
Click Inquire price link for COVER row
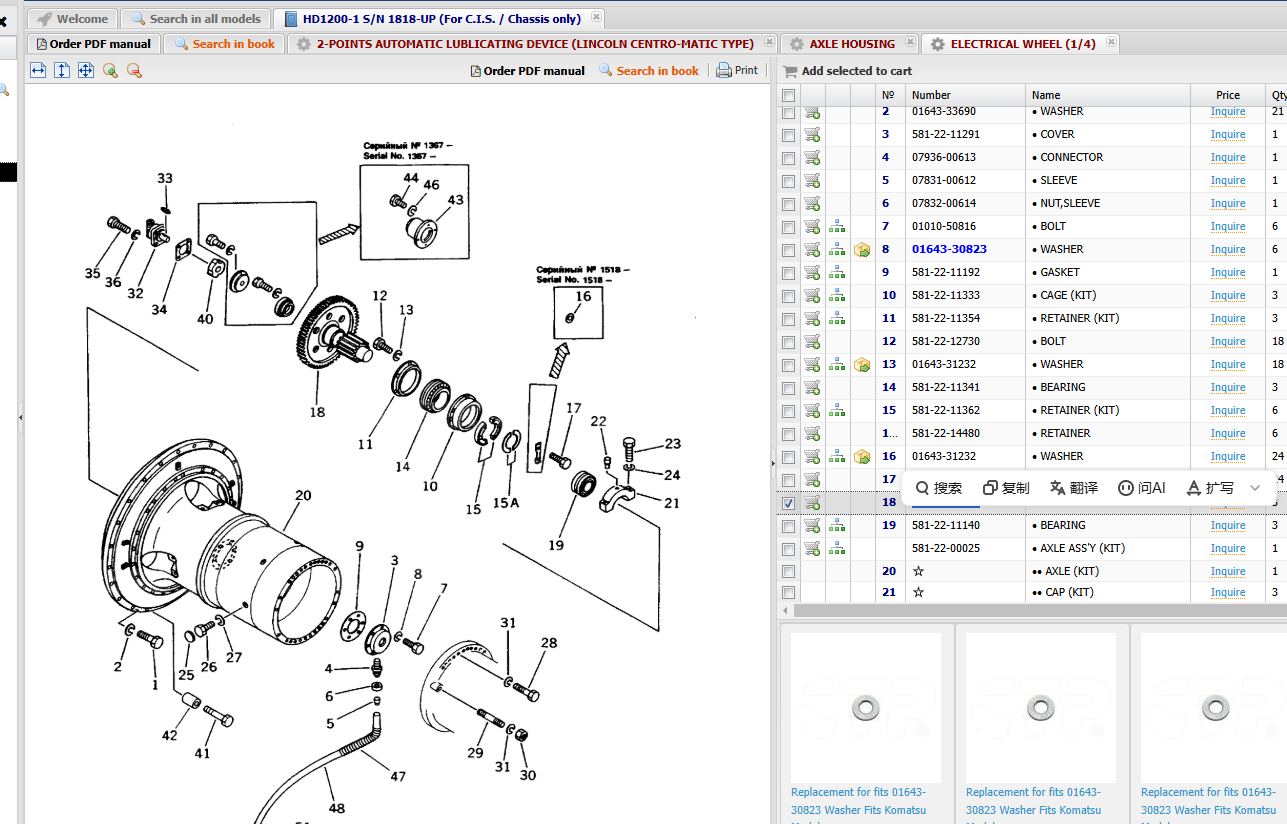coord(1228,135)
